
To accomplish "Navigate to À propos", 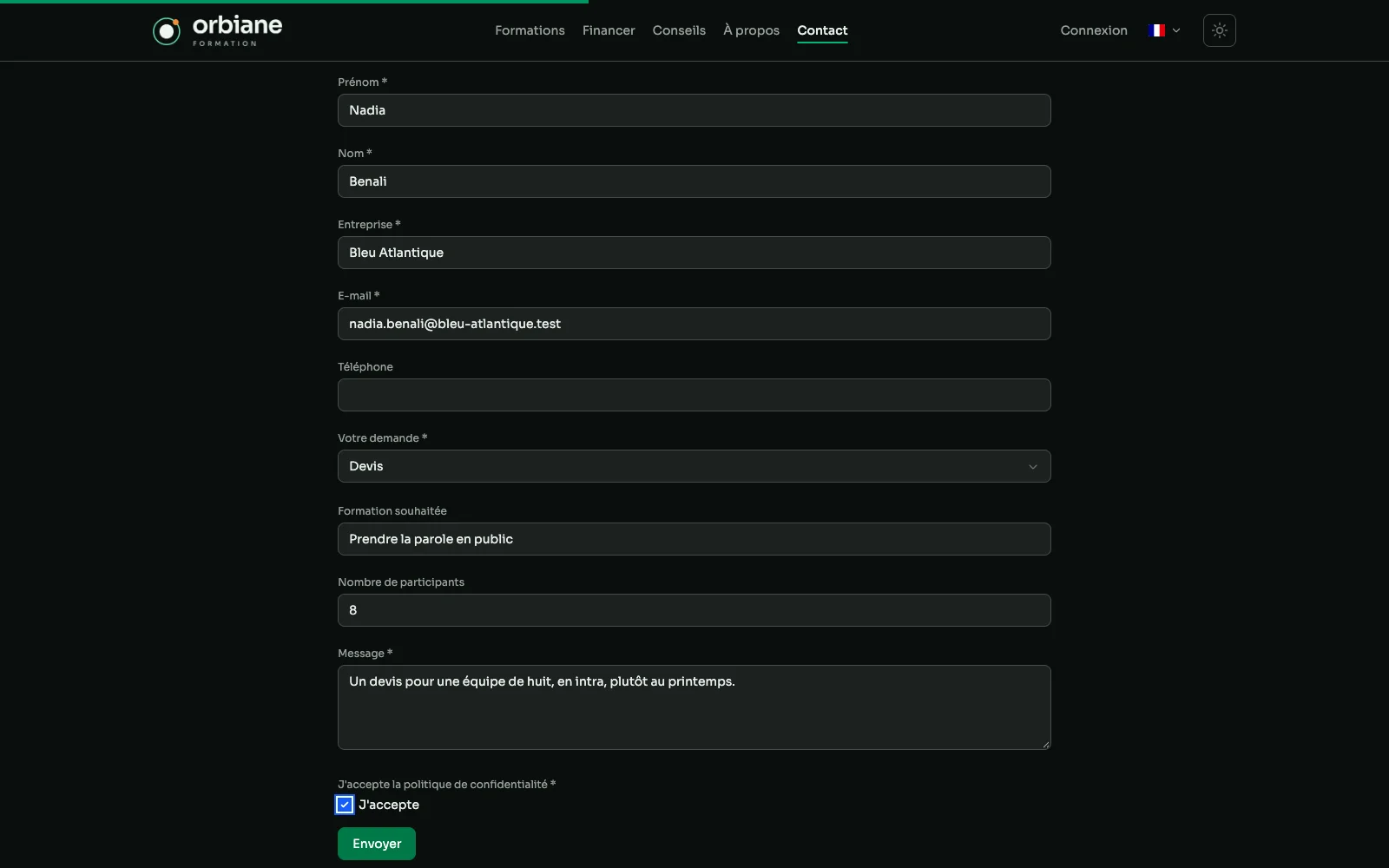I will coord(751,30).
